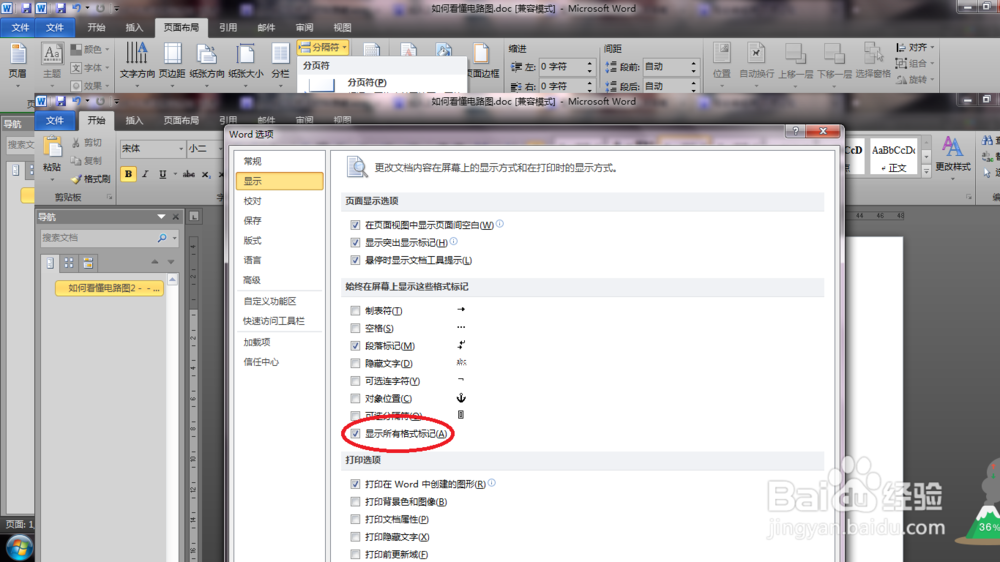Apply the 正文 Normal style thumbnail

(x=893, y=157)
